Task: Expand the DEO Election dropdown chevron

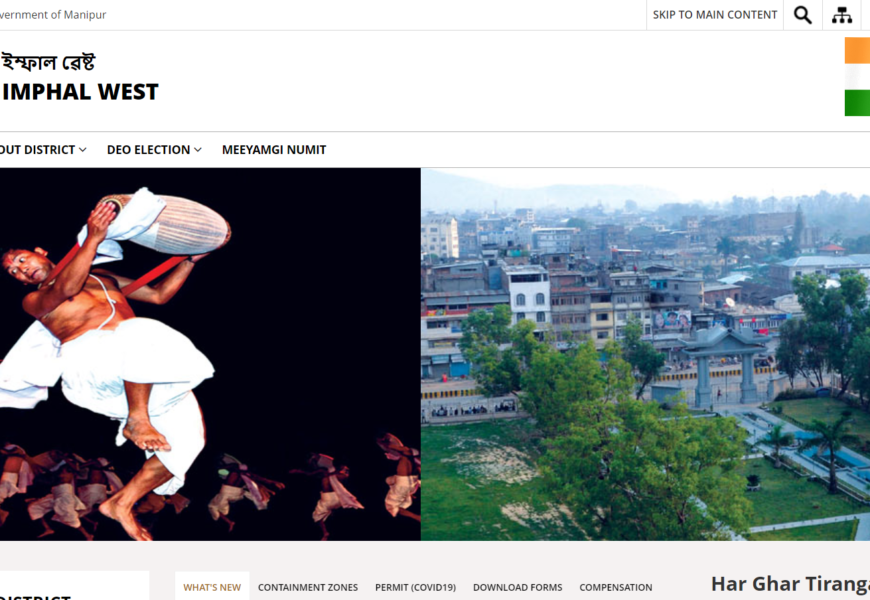Action: point(198,150)
